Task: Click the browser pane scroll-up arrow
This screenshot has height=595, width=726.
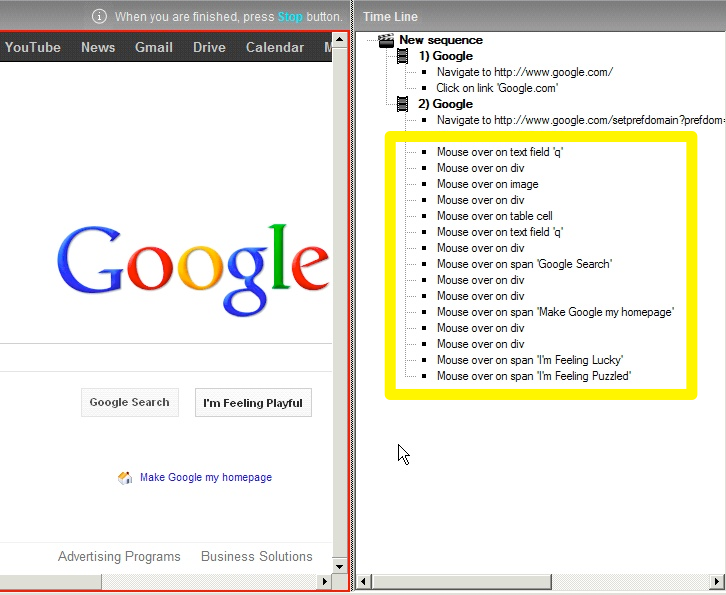Action: click(x=340, y=39)
